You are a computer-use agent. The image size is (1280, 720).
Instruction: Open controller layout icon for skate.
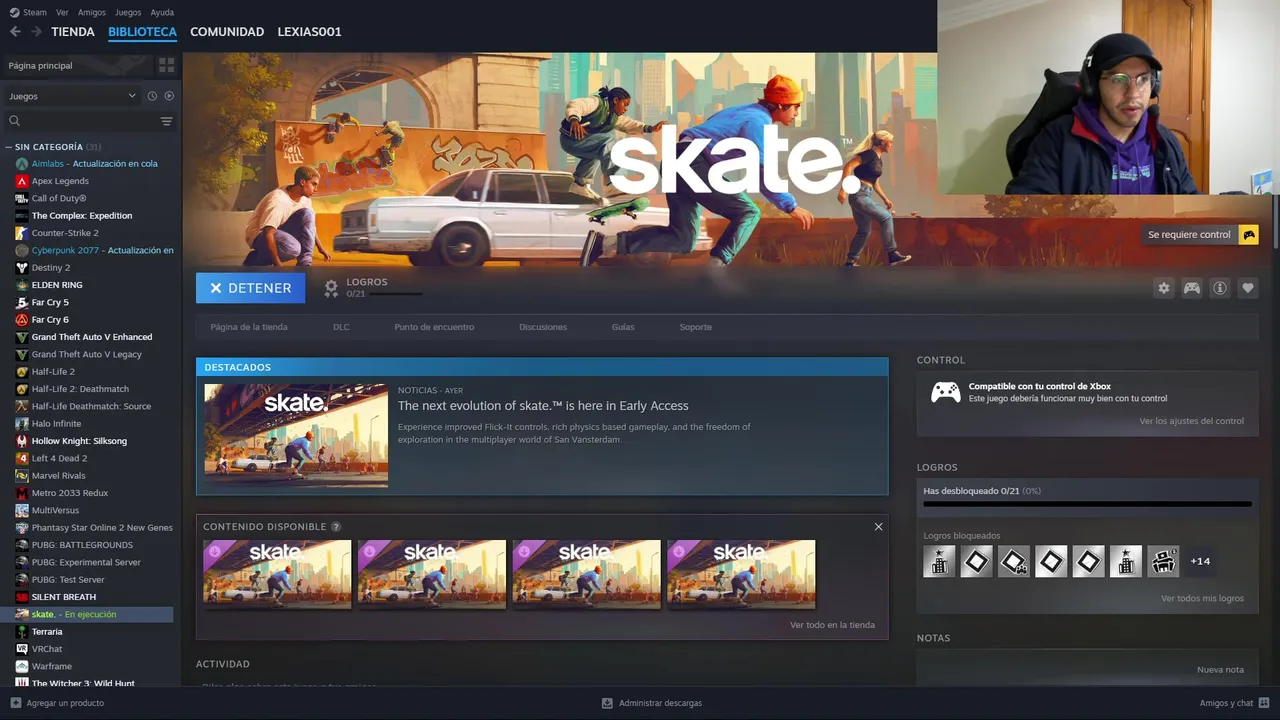click(x=1192, y=288)
